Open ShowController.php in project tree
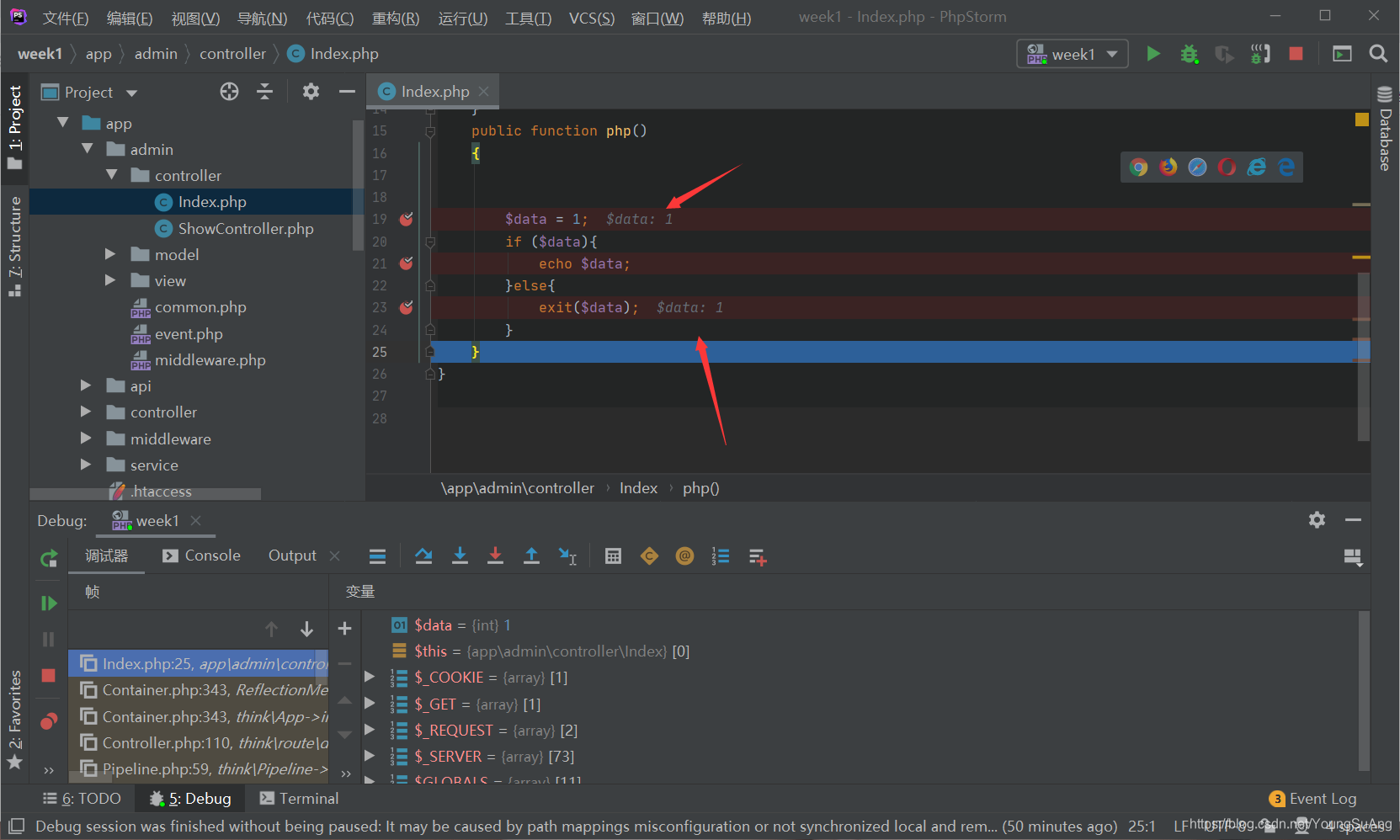This screenshot has height=840, width=1400. click(x=246, y=228)
